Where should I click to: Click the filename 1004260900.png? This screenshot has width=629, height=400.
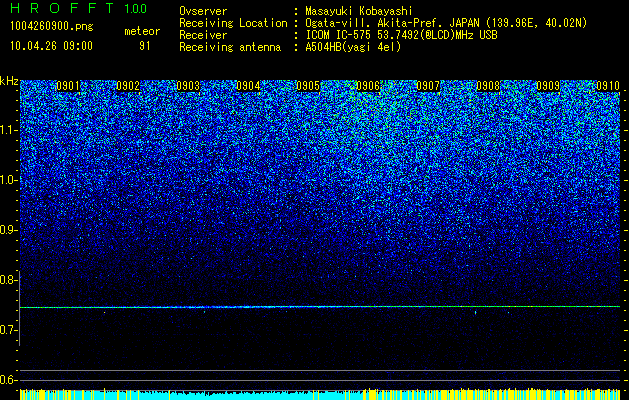pyautogui.click(x=52, y=27)
